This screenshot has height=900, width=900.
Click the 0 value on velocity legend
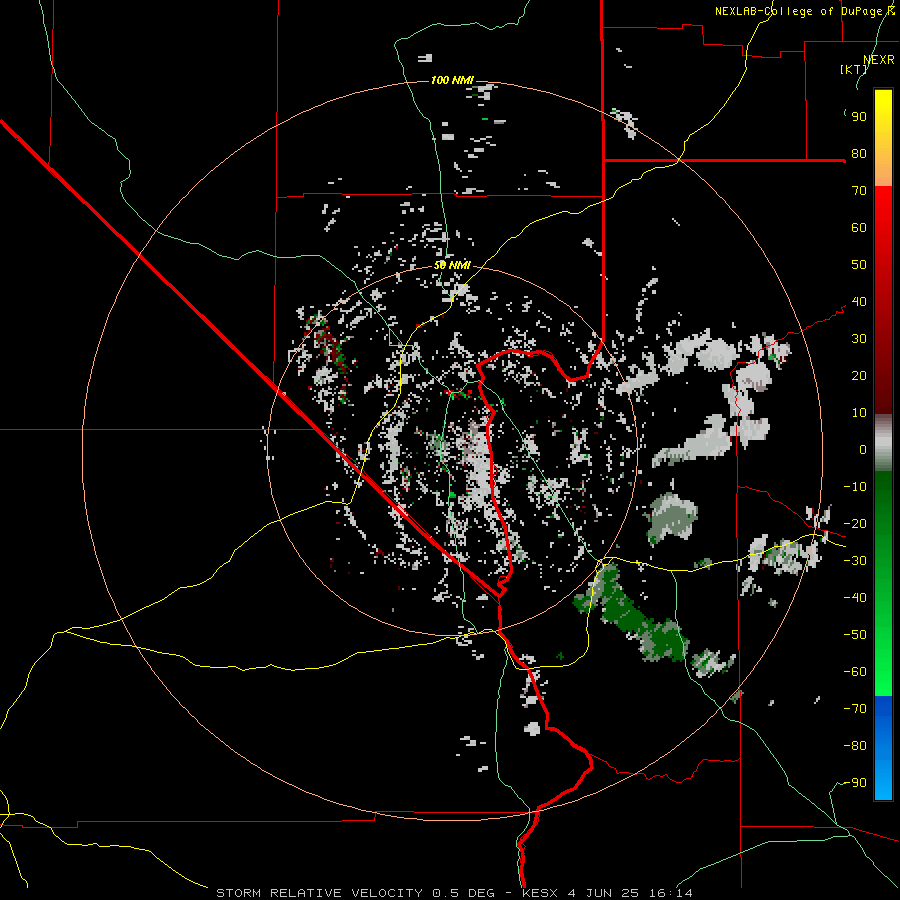(863, 450)
